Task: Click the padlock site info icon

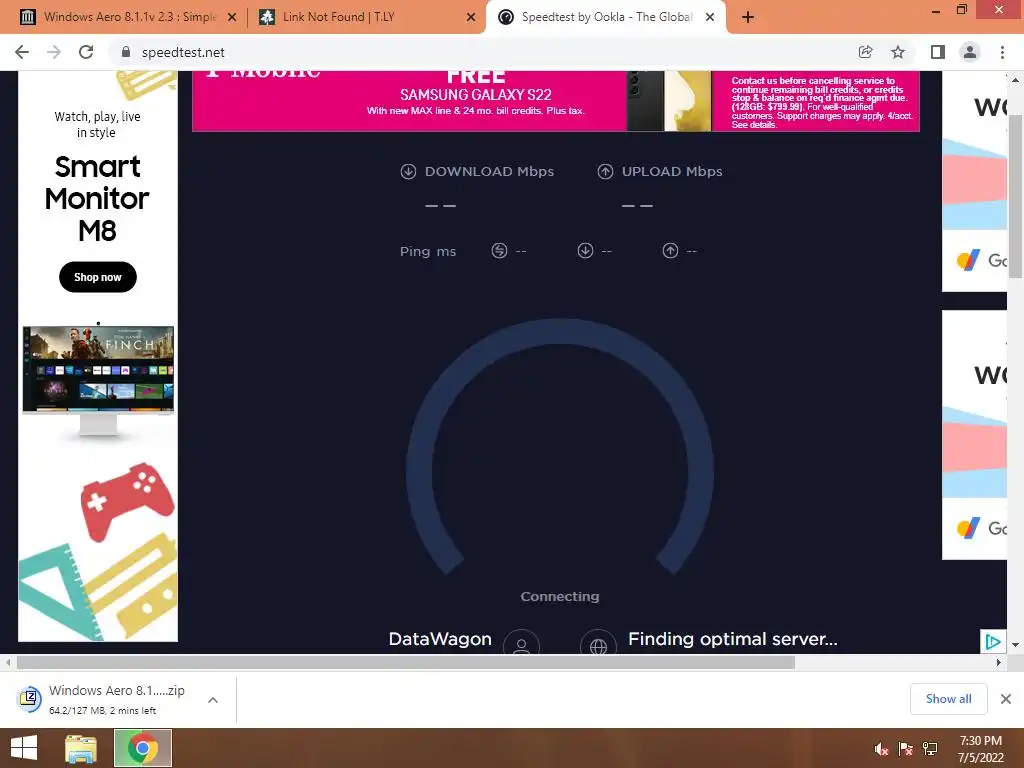Action: 126,52
